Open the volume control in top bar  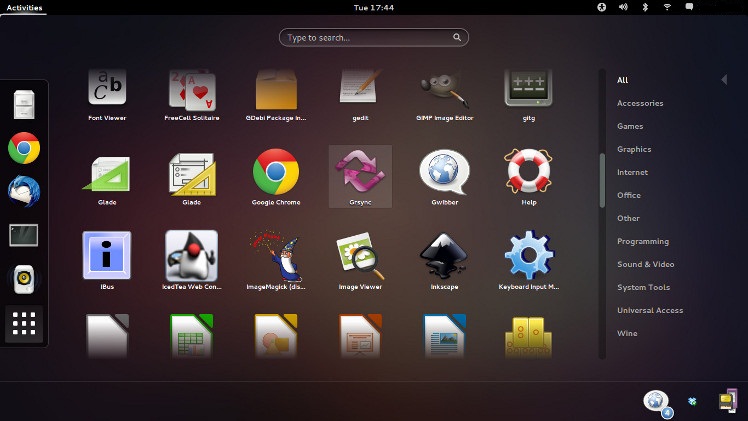623,7
